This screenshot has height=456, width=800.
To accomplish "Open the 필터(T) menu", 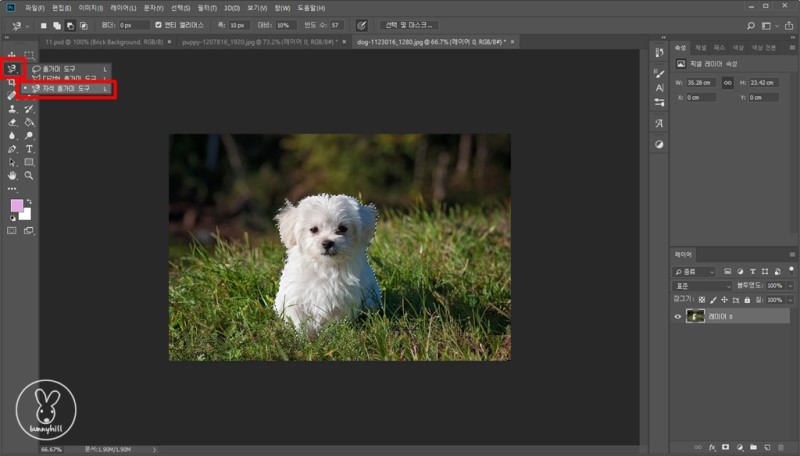I will (207, 7).
